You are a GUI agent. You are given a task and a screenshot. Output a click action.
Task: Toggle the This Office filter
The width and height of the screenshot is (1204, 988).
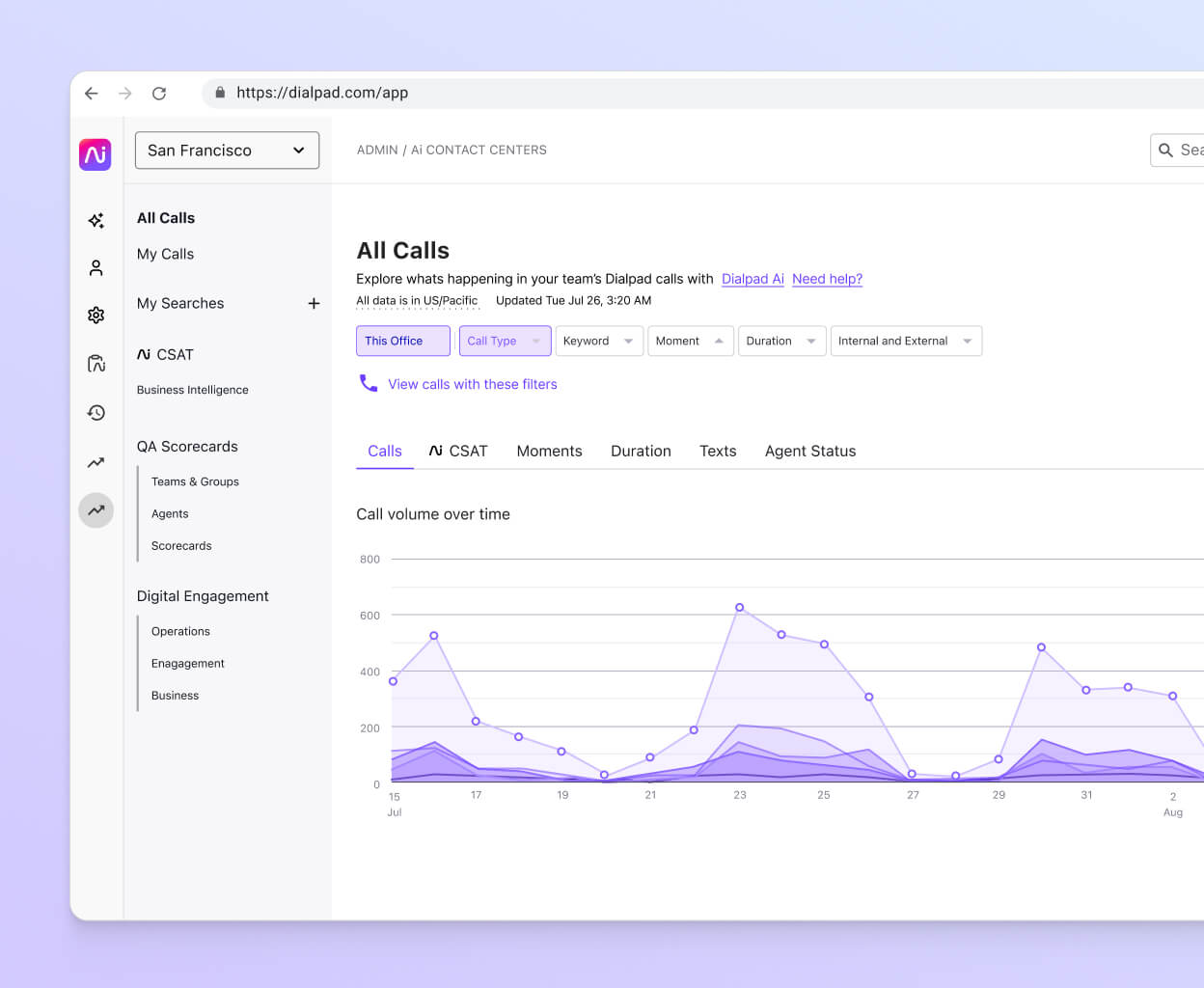click(x=402, y=341)
